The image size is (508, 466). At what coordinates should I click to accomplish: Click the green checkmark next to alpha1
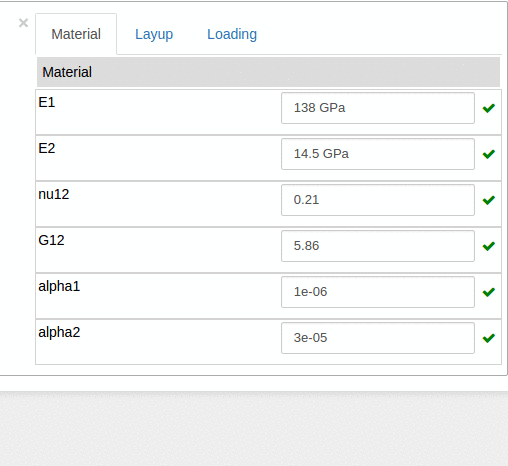(489, 292)
